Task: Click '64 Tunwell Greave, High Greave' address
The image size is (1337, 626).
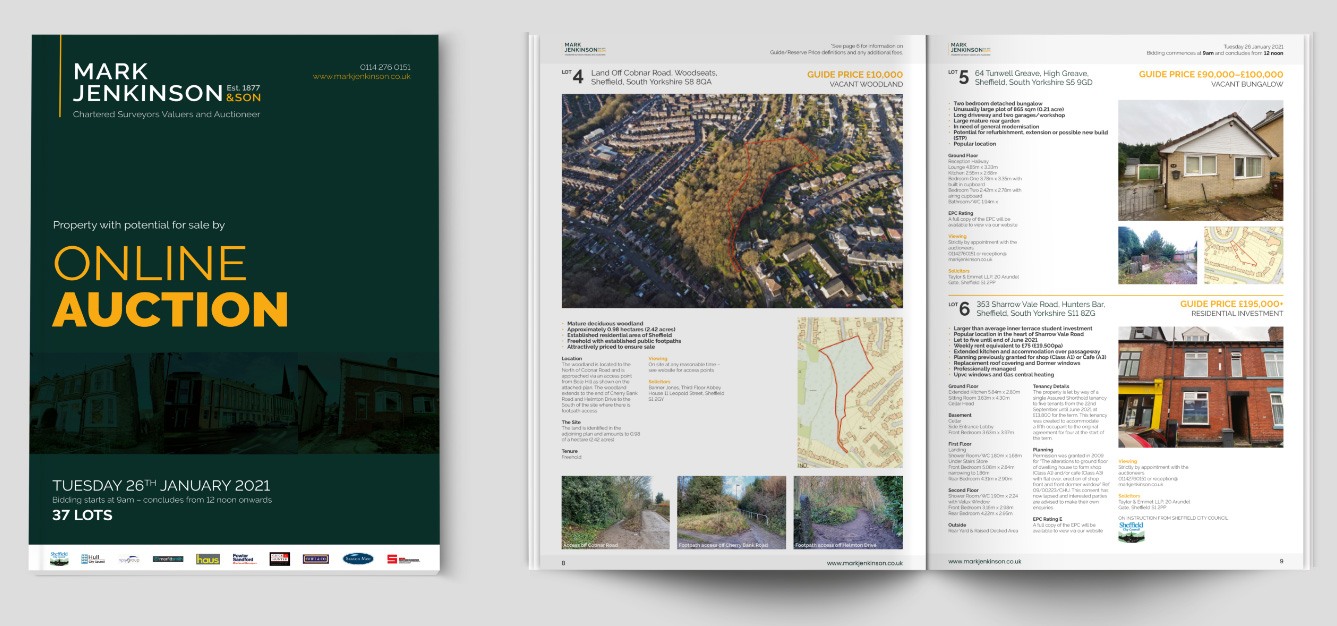Action: coord(1031,73)
